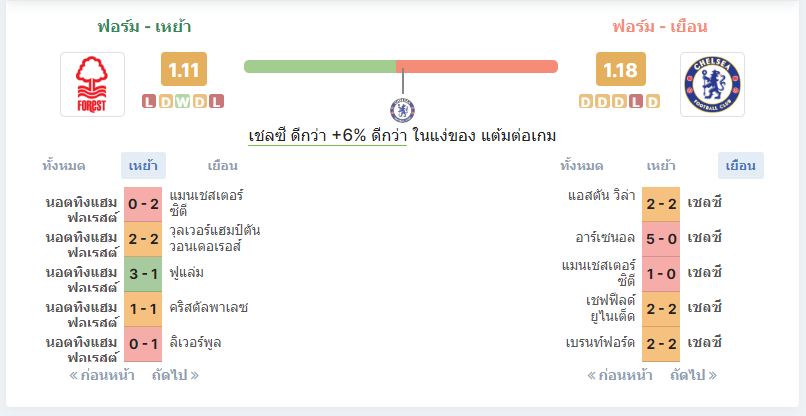Go to ก่อนหน้า under Forest matches
Image resolution: width=806 pixels, height=416 pixels.
coord(102,375)
